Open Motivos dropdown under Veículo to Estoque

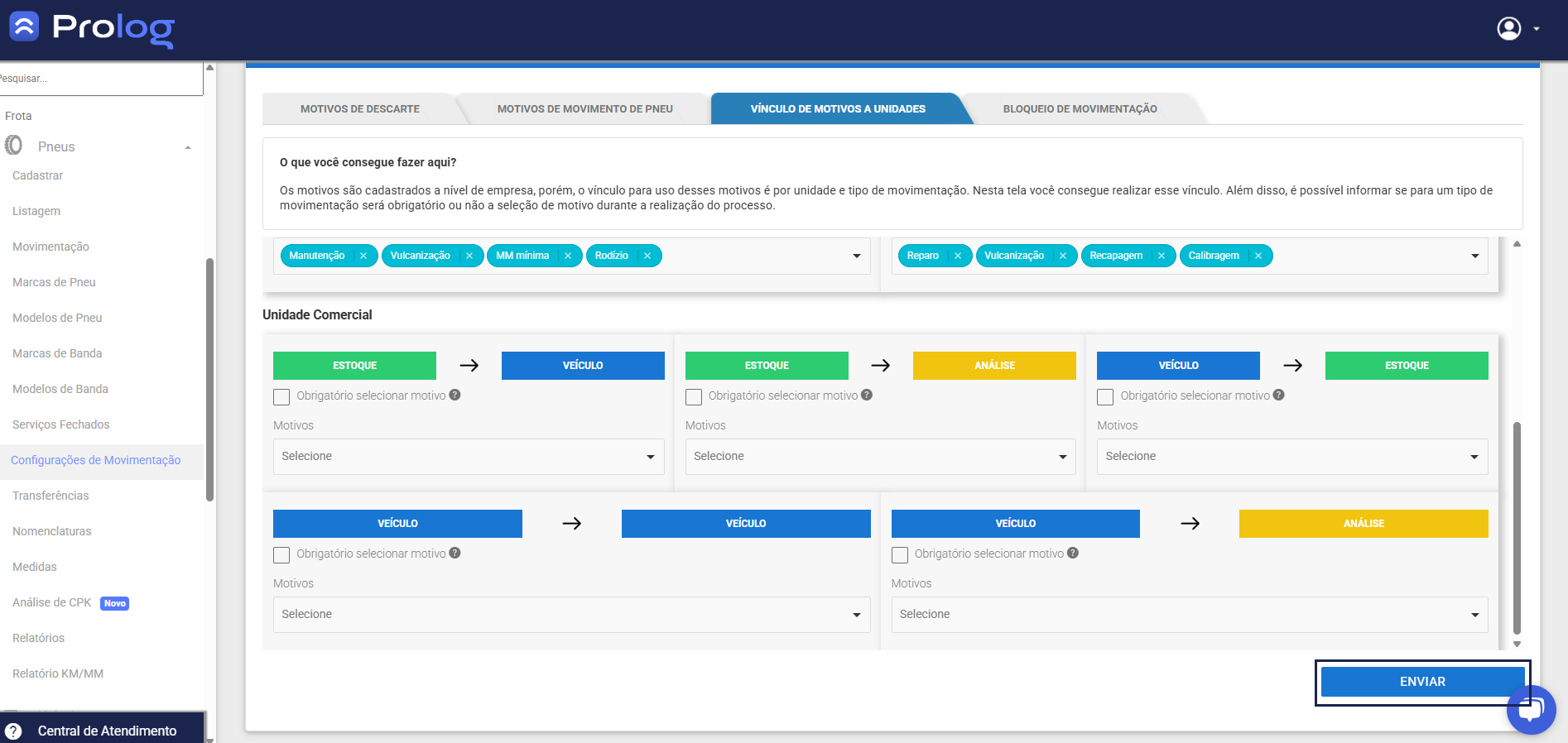pos(1292,457)
